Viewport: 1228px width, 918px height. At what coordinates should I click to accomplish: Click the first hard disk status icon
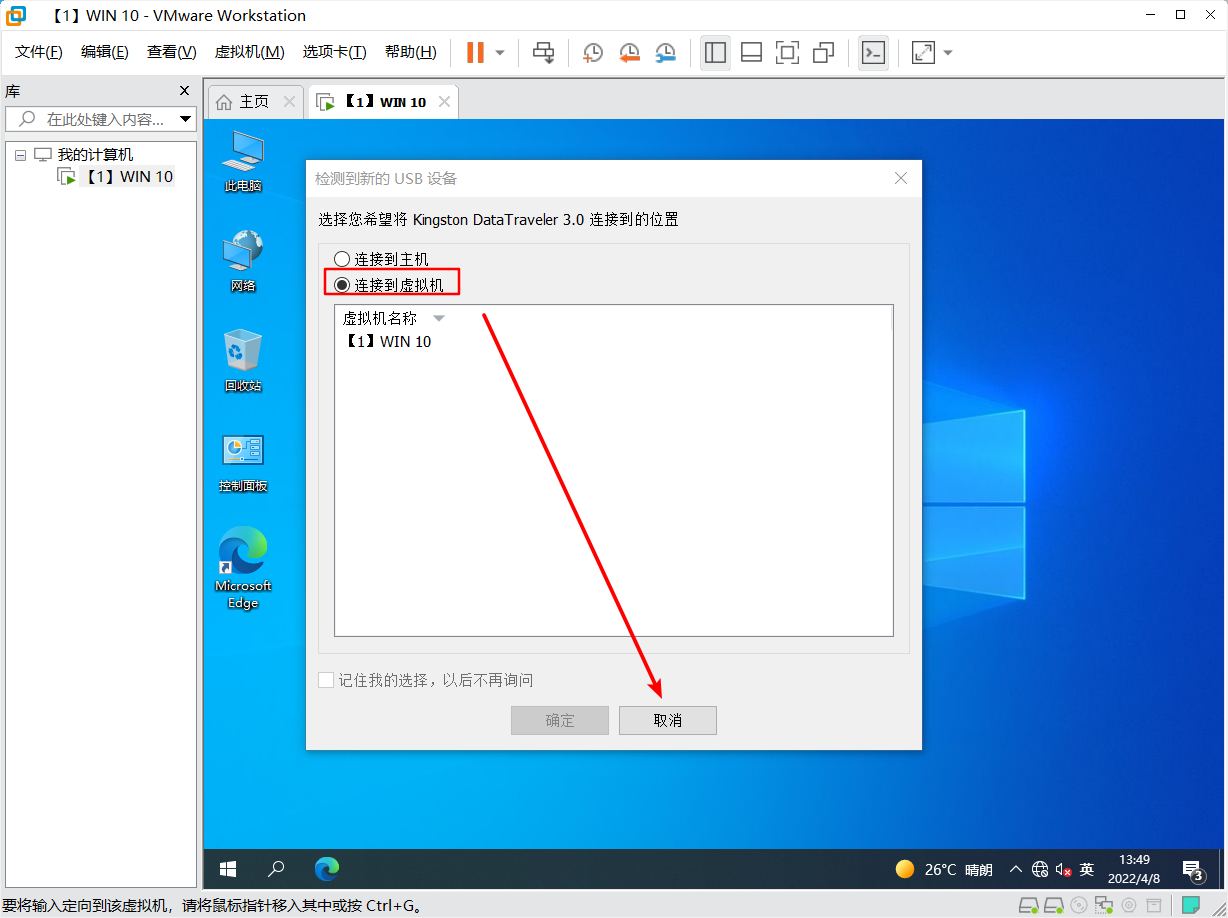[x=1029, y=905]
